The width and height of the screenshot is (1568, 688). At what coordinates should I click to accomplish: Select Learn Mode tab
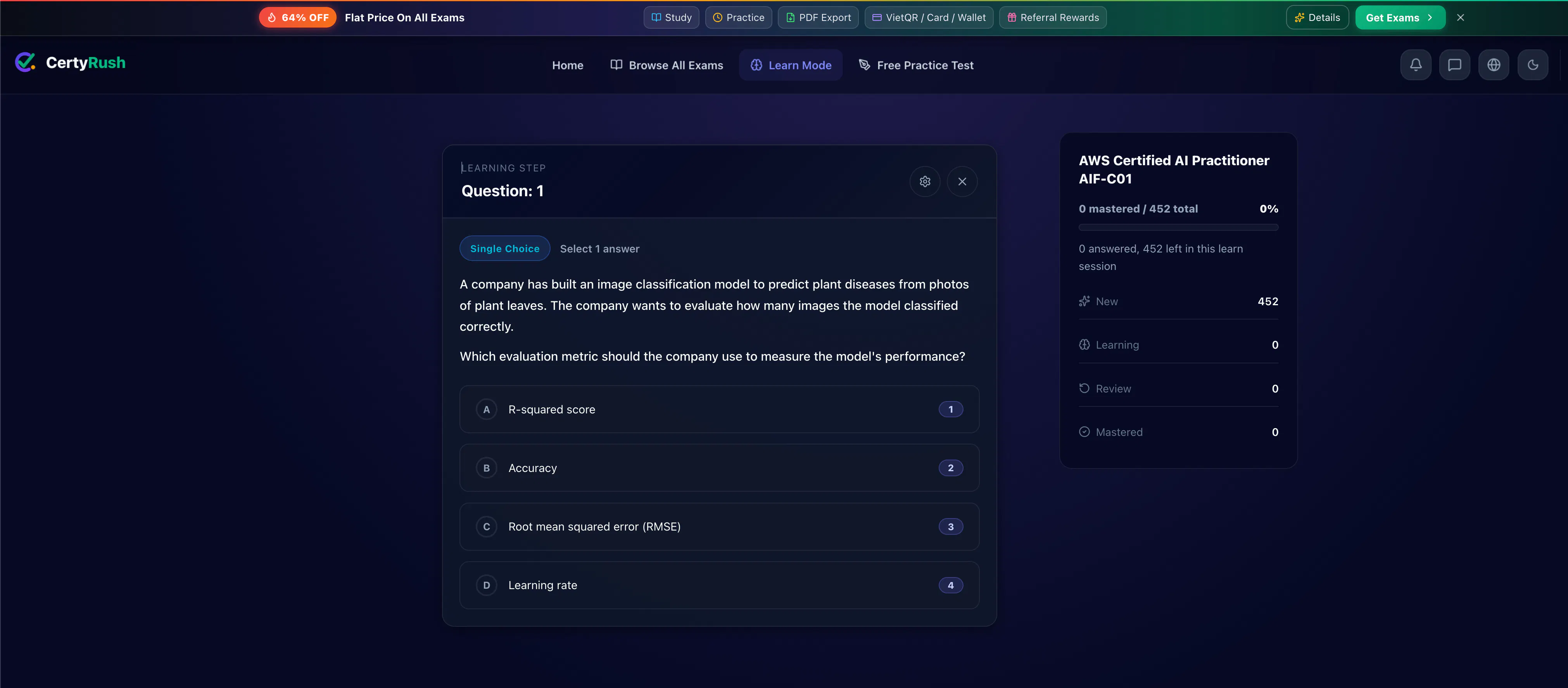[791, 65]
